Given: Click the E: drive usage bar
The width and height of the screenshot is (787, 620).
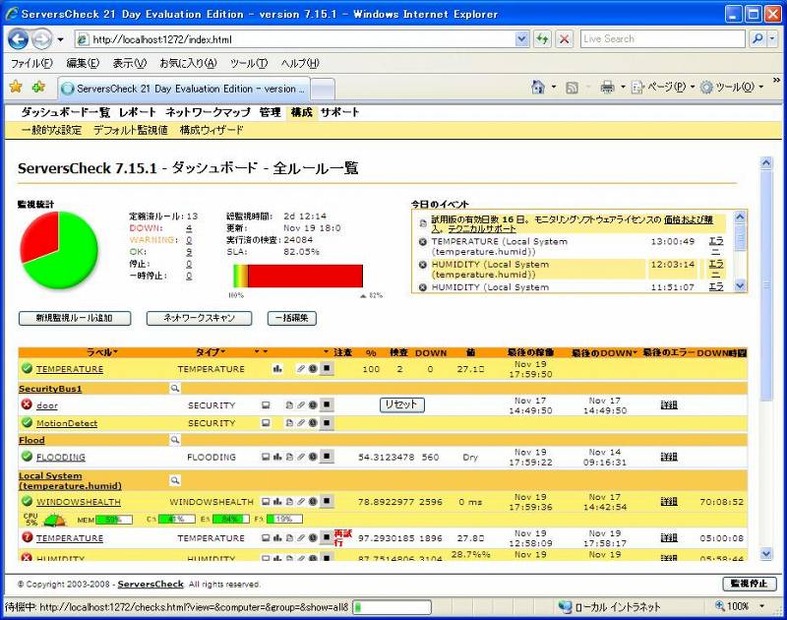Looking at the screenshot, I should point(231,519).
